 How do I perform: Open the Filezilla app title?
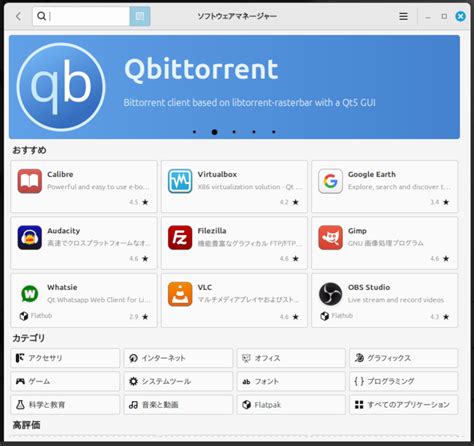pos(212,231)
